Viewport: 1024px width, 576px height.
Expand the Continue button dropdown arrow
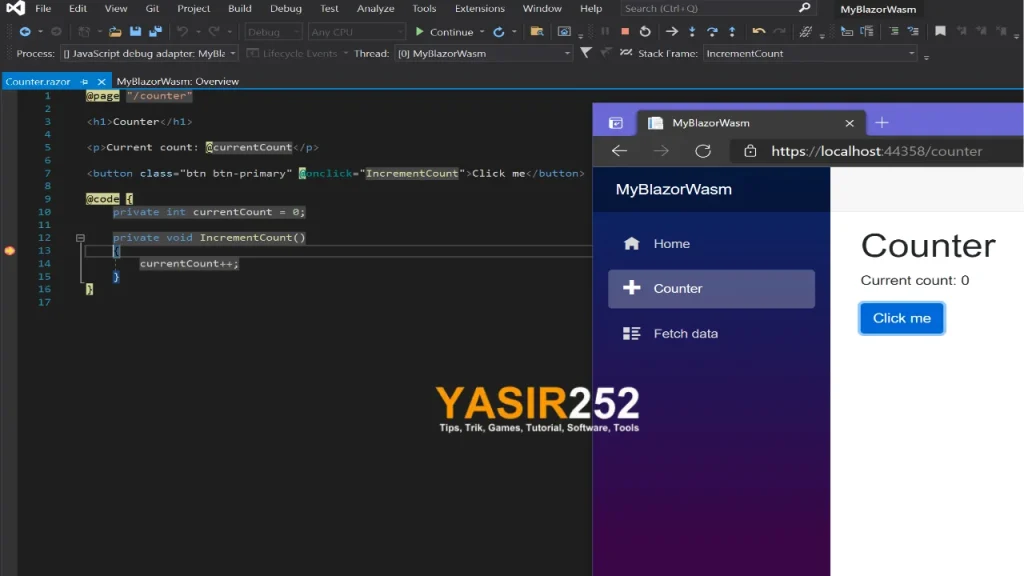(482, 31)
